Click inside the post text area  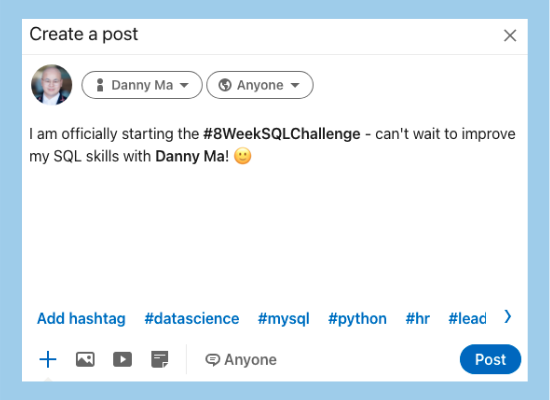pos(275,211)
